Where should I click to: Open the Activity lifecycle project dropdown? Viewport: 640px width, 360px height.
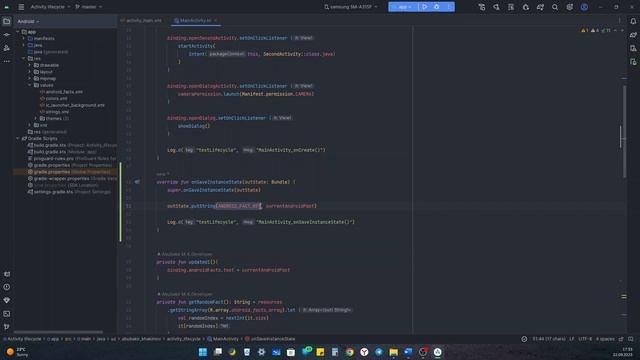click(50, 7)
